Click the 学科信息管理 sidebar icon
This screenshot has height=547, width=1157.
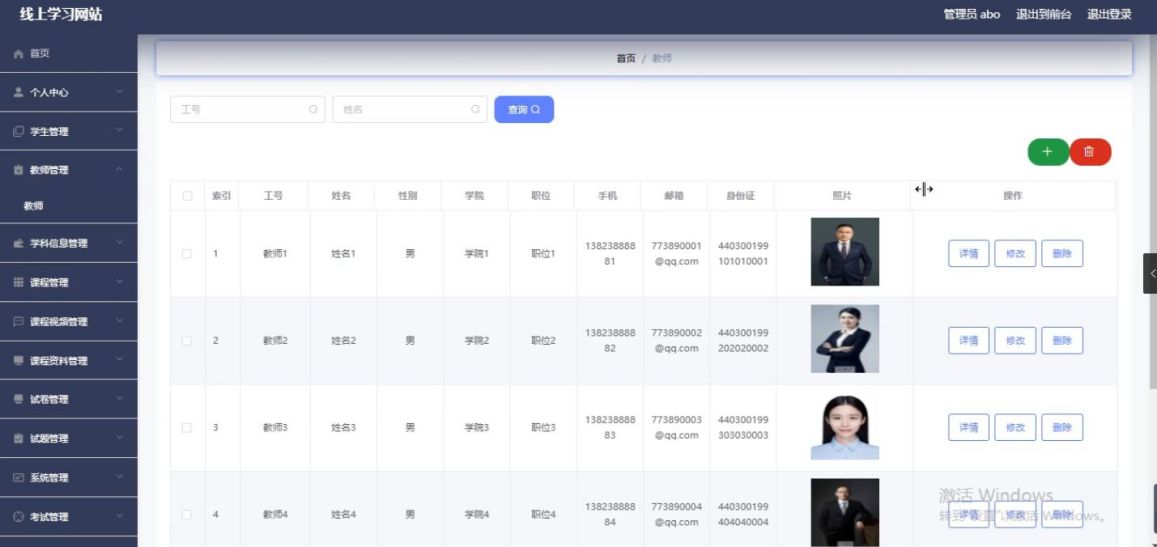pyautogui.click(x=18, y=244)
